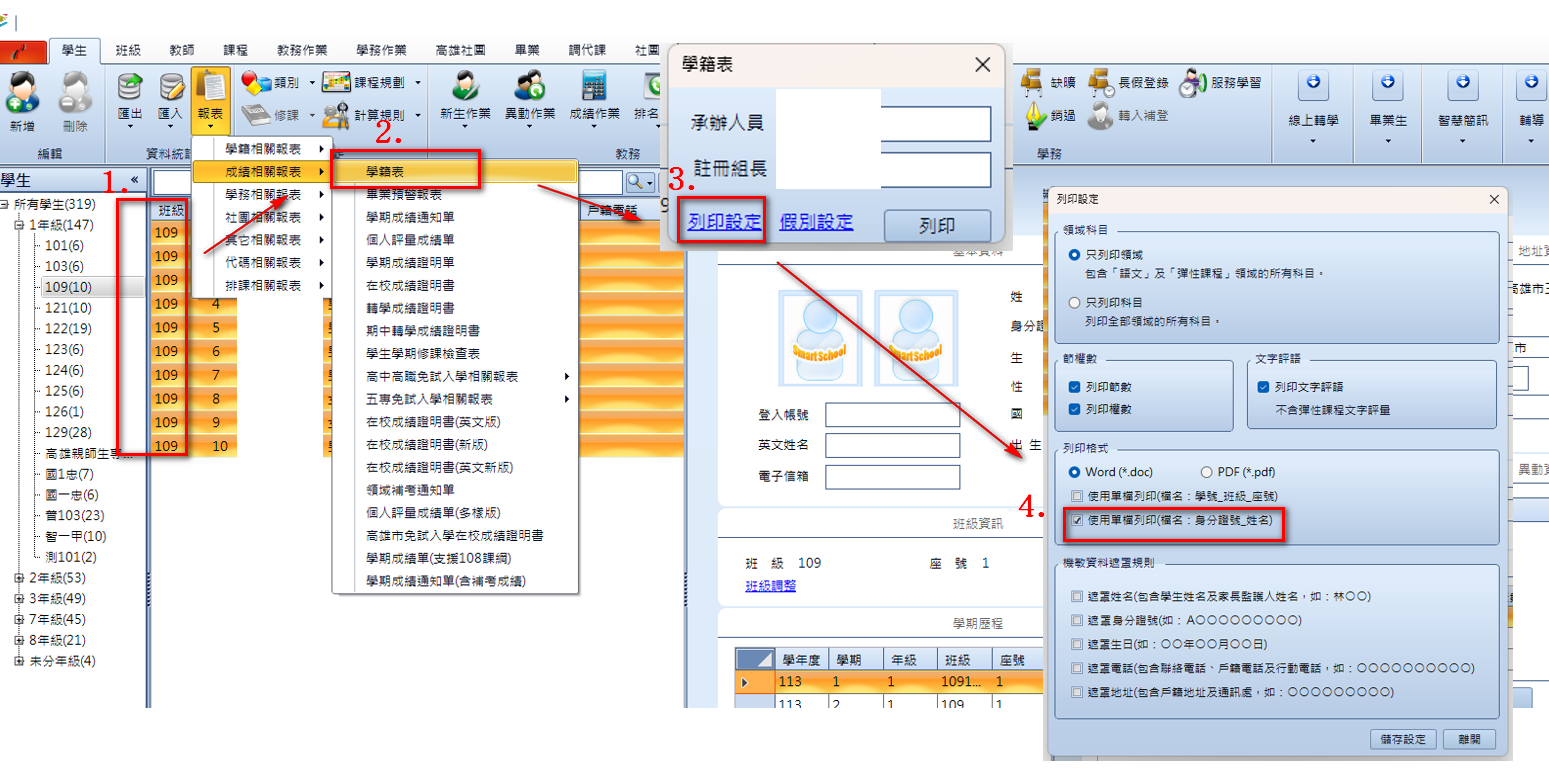Image resolution: width=1549 pixels, height=769 pixels.
Task: Toggle 使用單檔列印 身分證號_姓名 checkbox
Action: click(1076, 520)
